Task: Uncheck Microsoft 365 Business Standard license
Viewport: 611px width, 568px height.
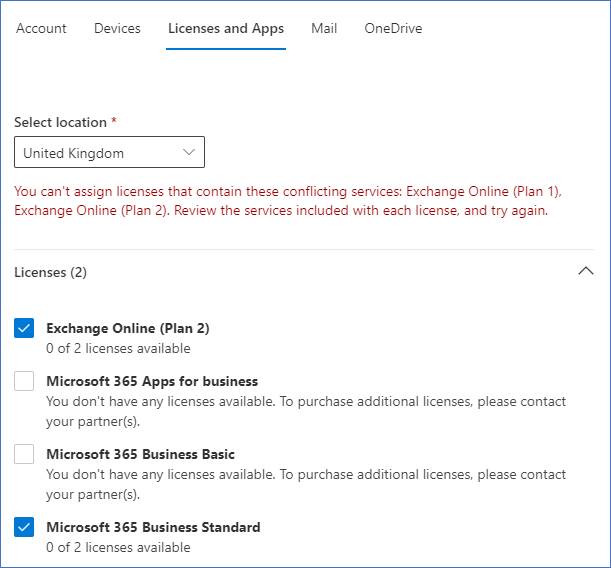Action: coord(24,527)
